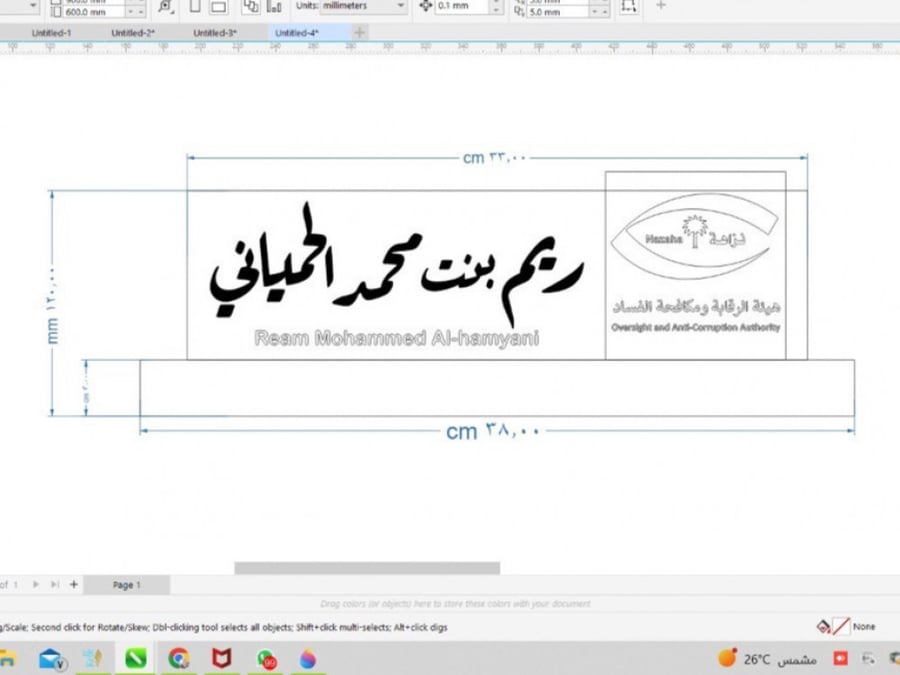
Task: Open CorelDRAW green icon in taskbar
Action: pyautogui.click(x=135, y=659)
